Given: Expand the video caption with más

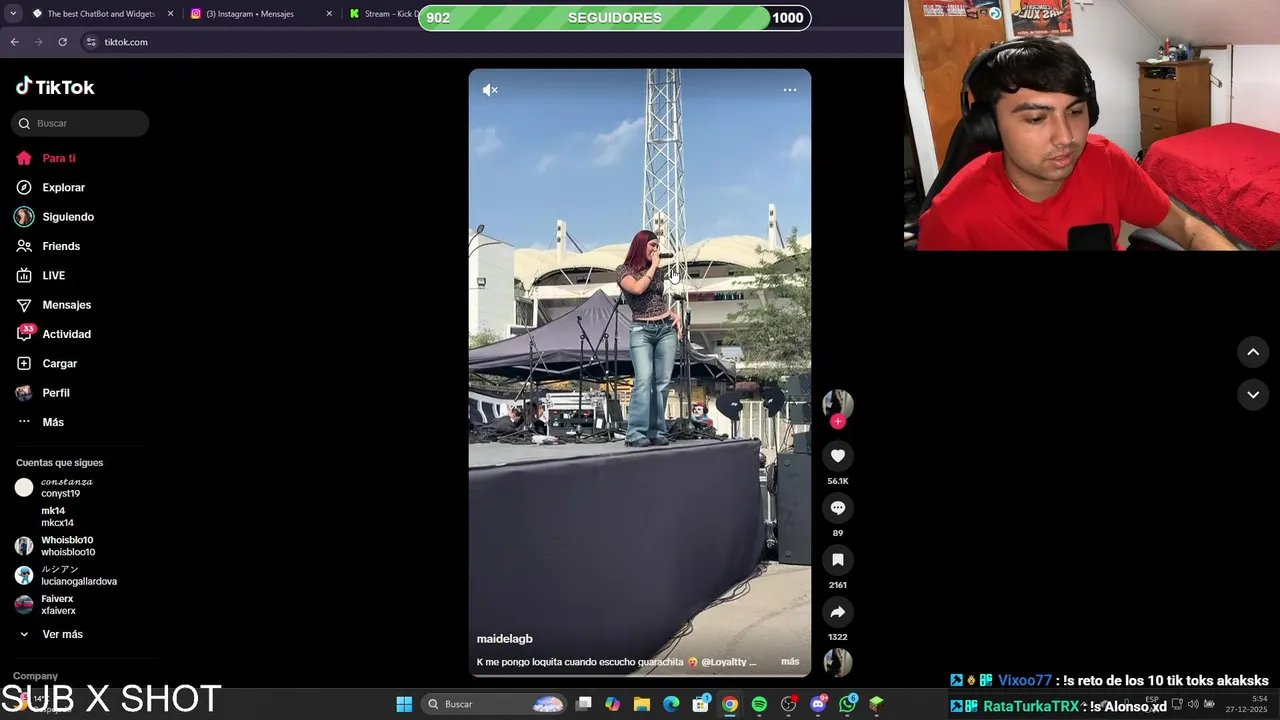Looking at the screenshot, I should click(790, 661).
